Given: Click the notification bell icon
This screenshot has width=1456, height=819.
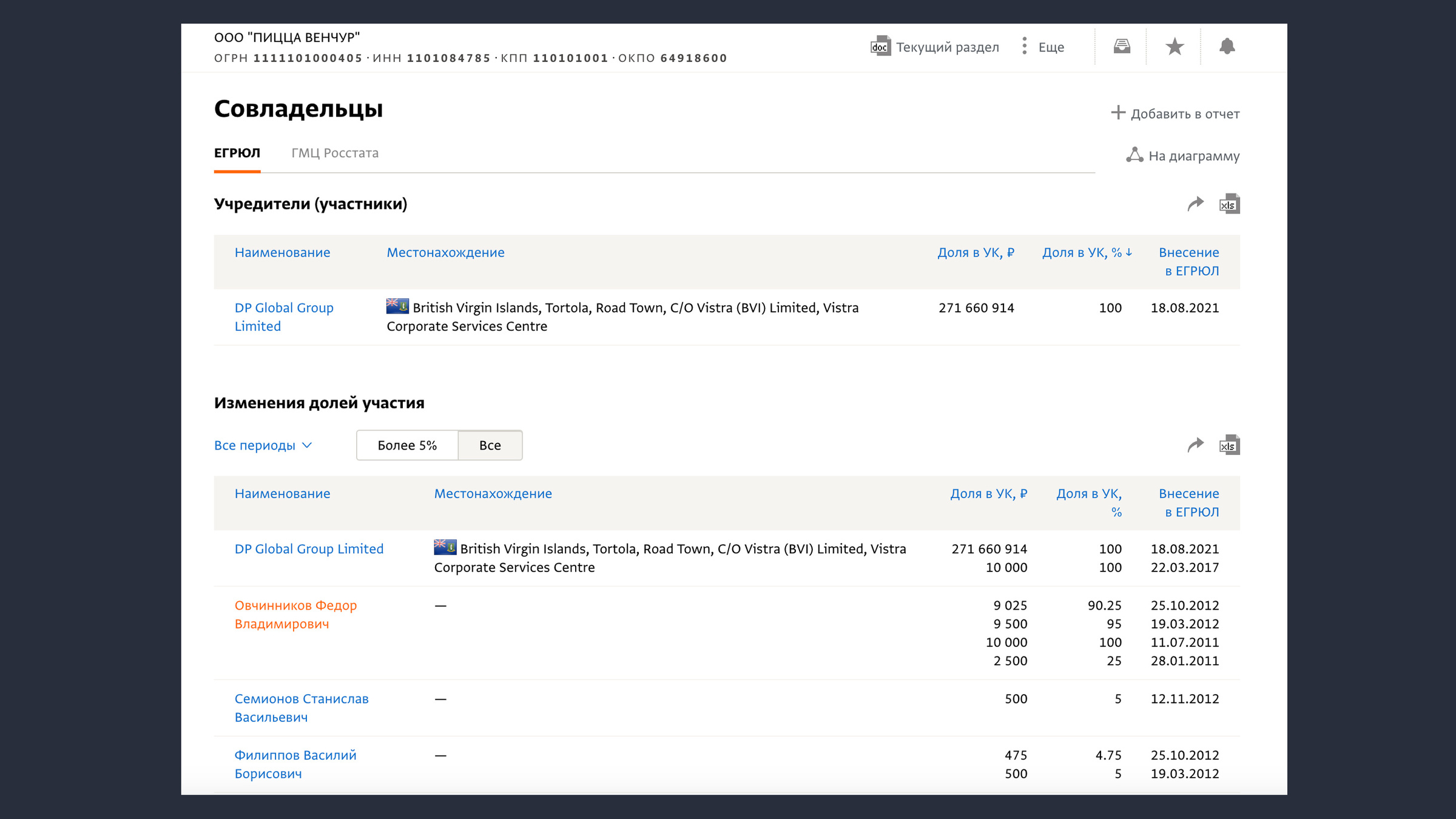Looking at the screenshot, I should (1227, 46).
